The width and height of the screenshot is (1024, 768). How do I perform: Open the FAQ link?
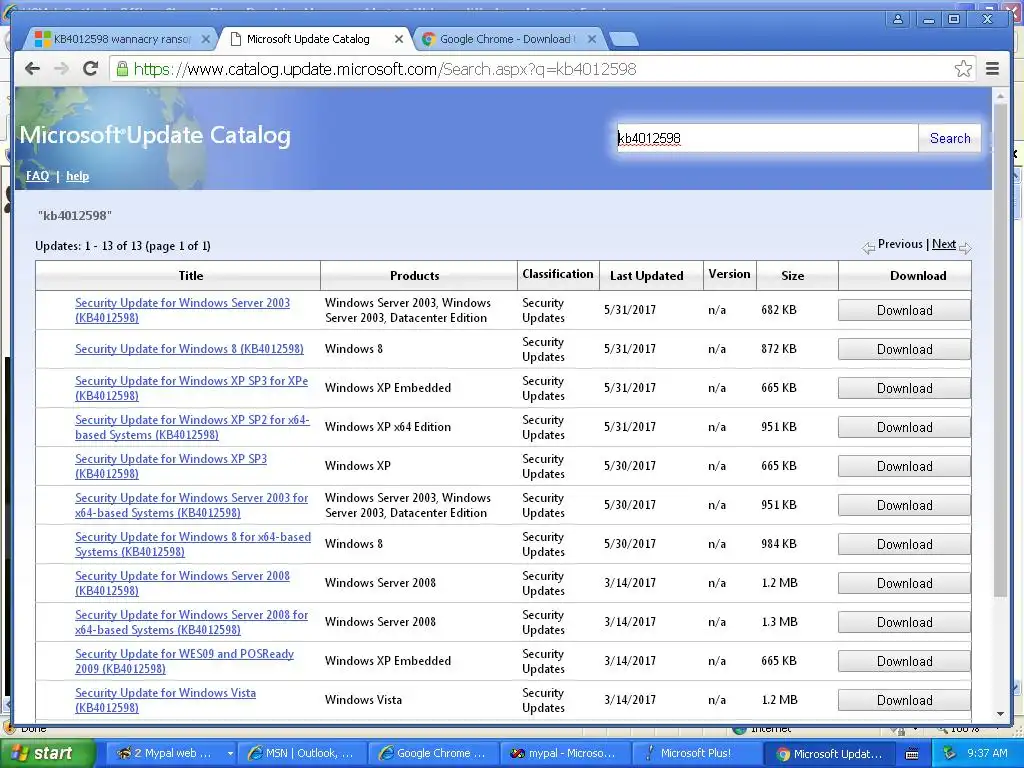[37, 176]
